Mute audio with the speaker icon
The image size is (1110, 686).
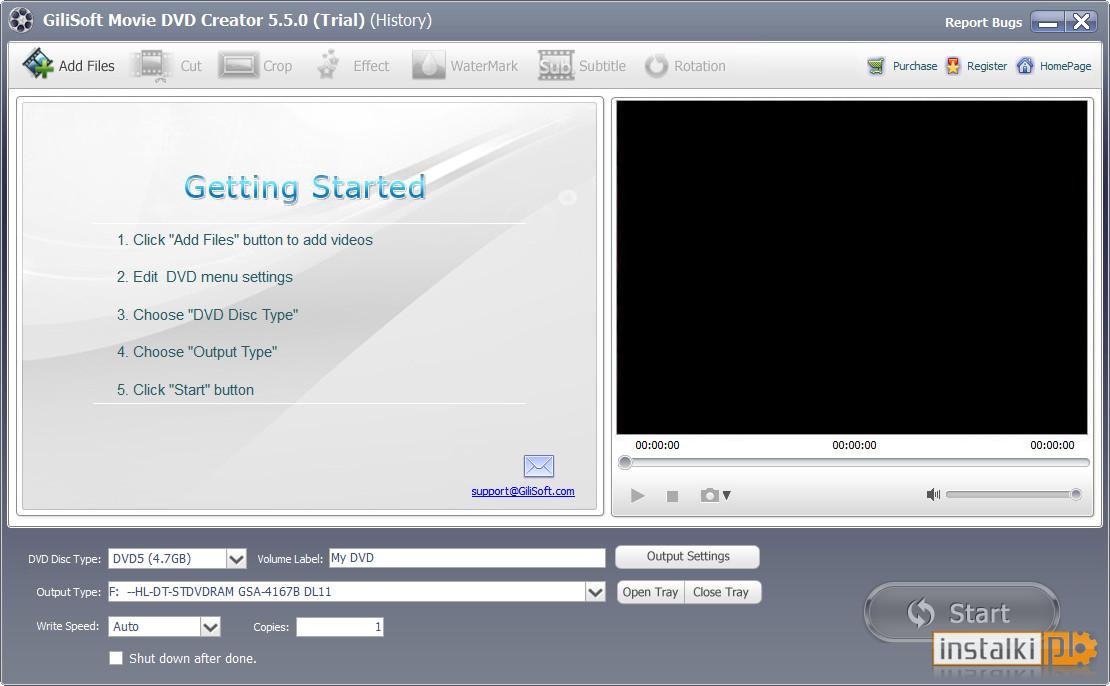tap(933, 494)
